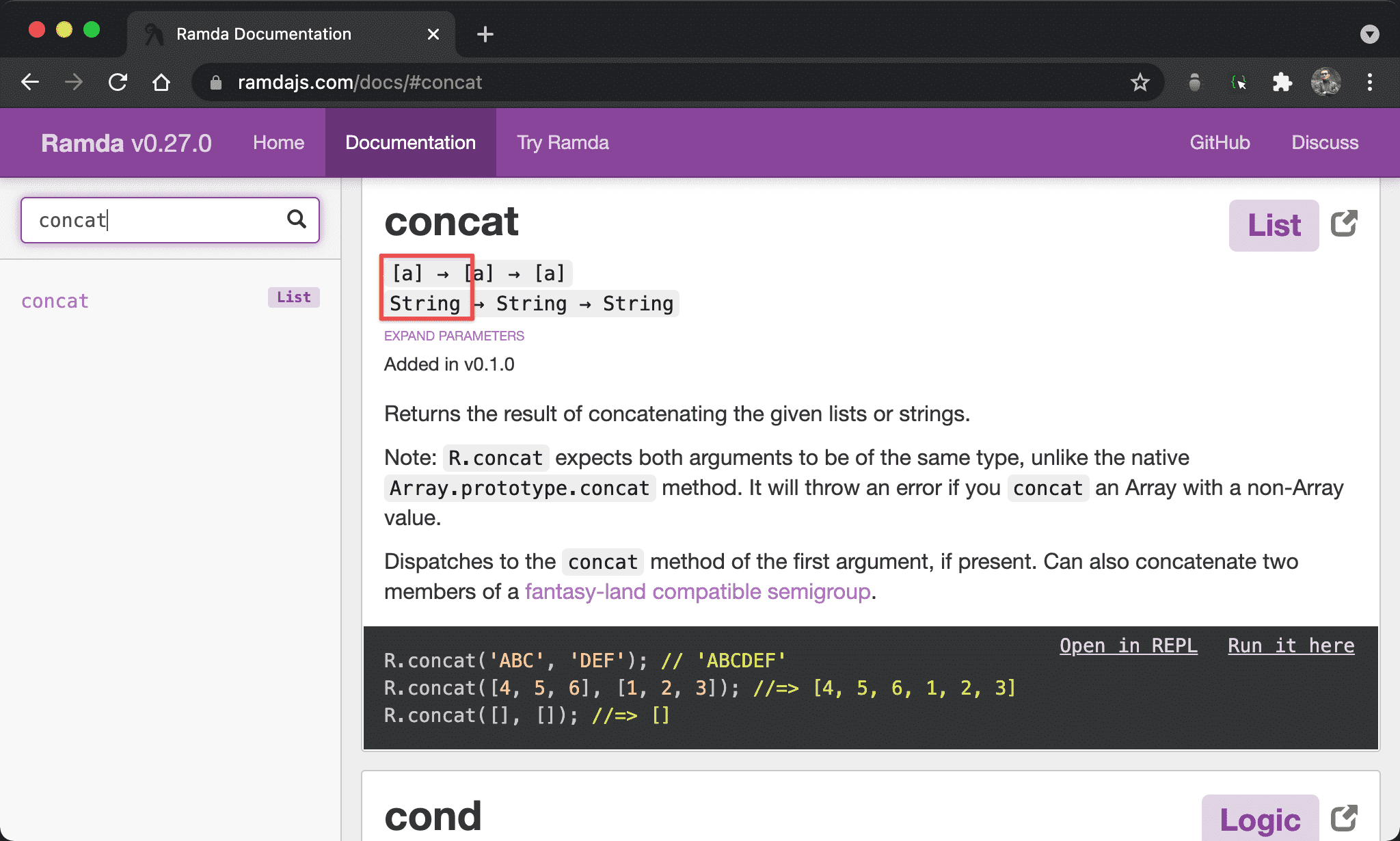1400x841 pixels.
Task: Click the cond heading
Action: (x=433, y=816)
